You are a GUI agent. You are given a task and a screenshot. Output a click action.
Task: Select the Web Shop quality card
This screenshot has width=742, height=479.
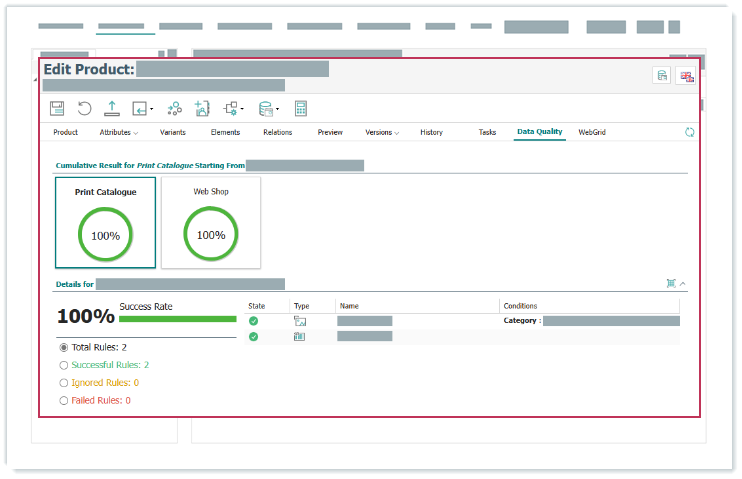click(x=211, y=222)
